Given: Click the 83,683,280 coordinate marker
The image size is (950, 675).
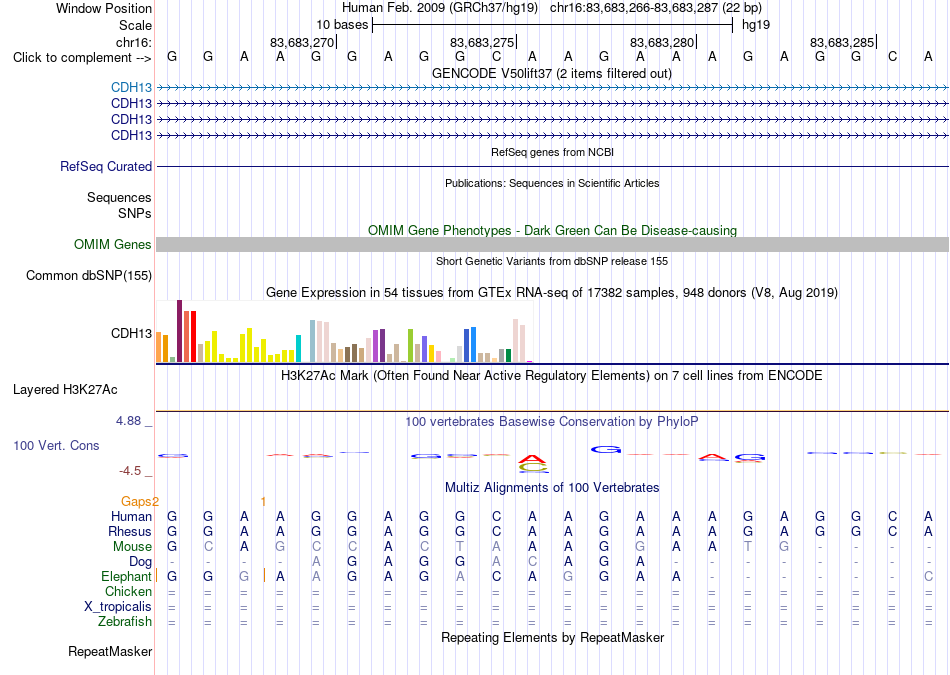Looking at the screenshot, I should pos(662,42).
